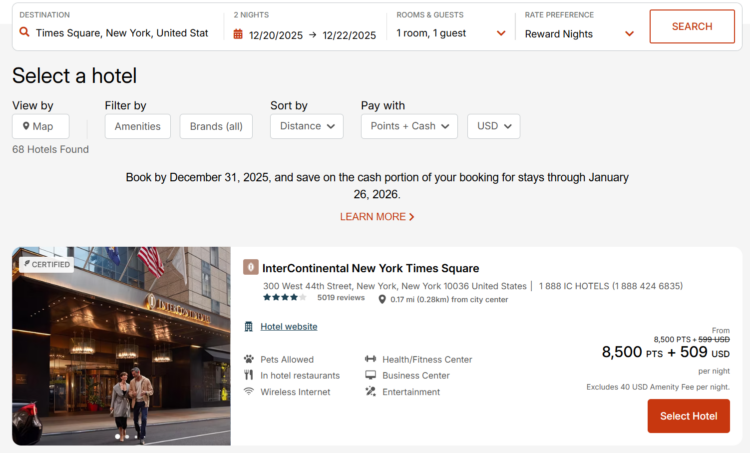Click the 68 Hotels Found text
750x453 pixels.
[x=50, y=149]
